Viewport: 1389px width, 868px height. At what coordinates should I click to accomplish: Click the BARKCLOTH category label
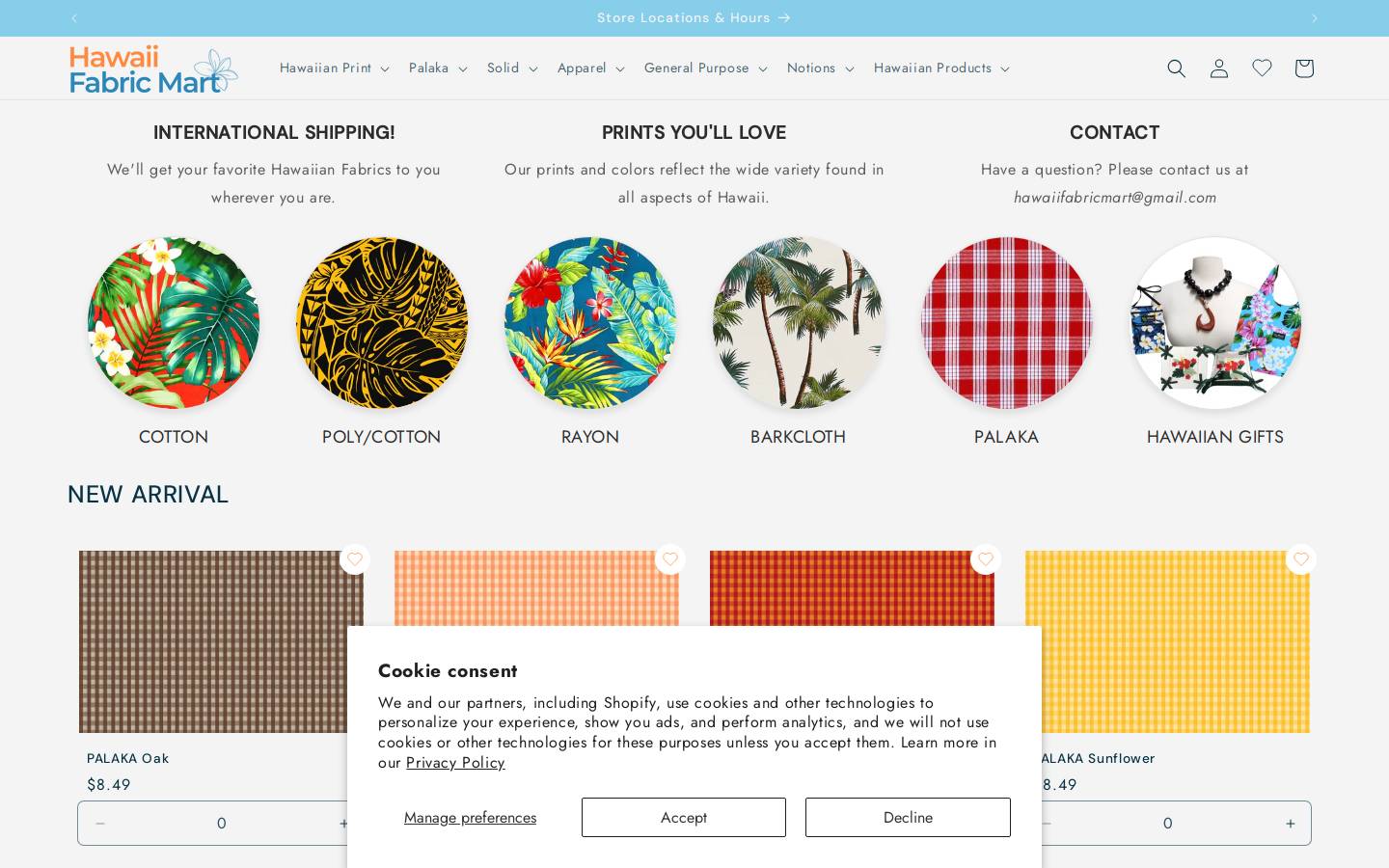point(799,437)
